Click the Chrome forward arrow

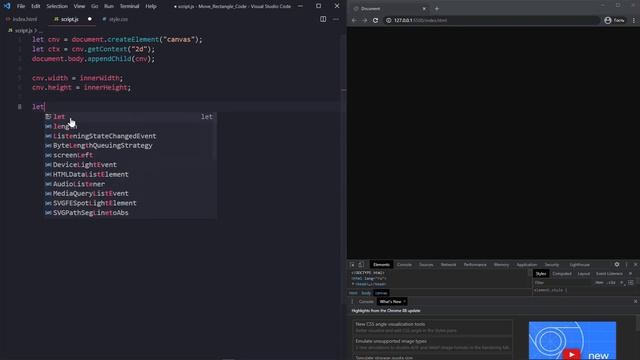click(364, 20)
